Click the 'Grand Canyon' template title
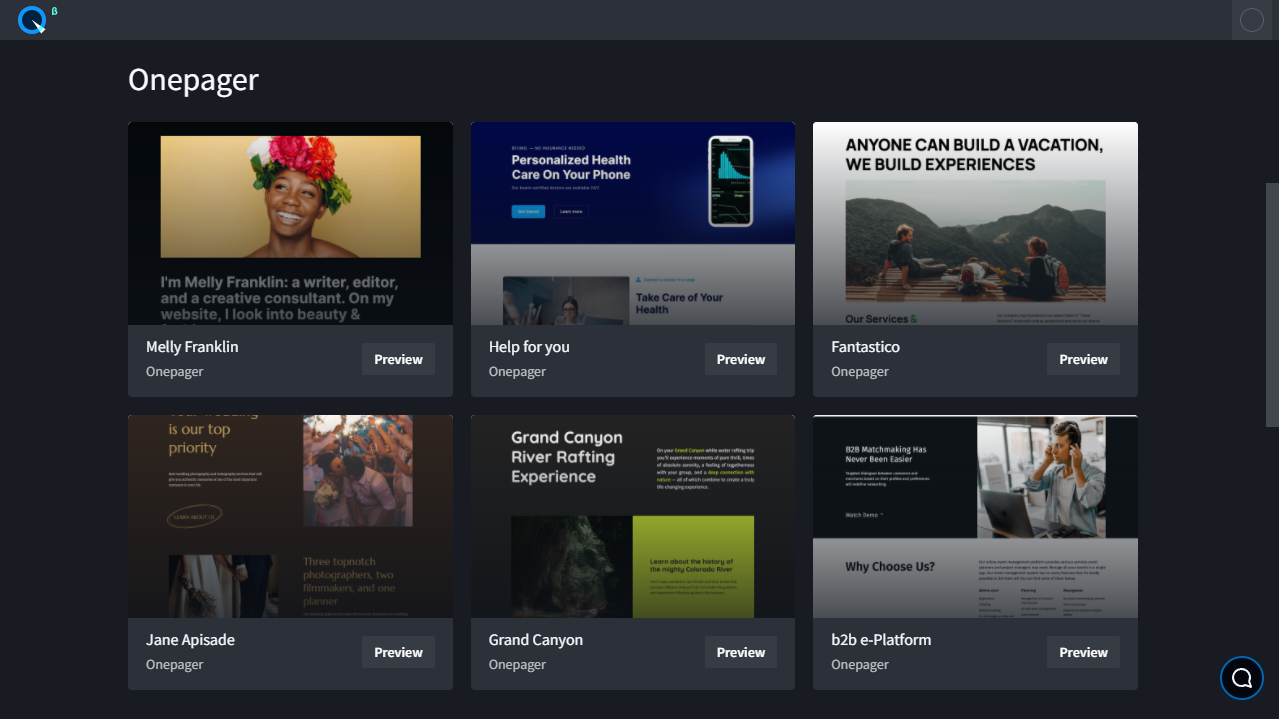 (x=536, y=640)
